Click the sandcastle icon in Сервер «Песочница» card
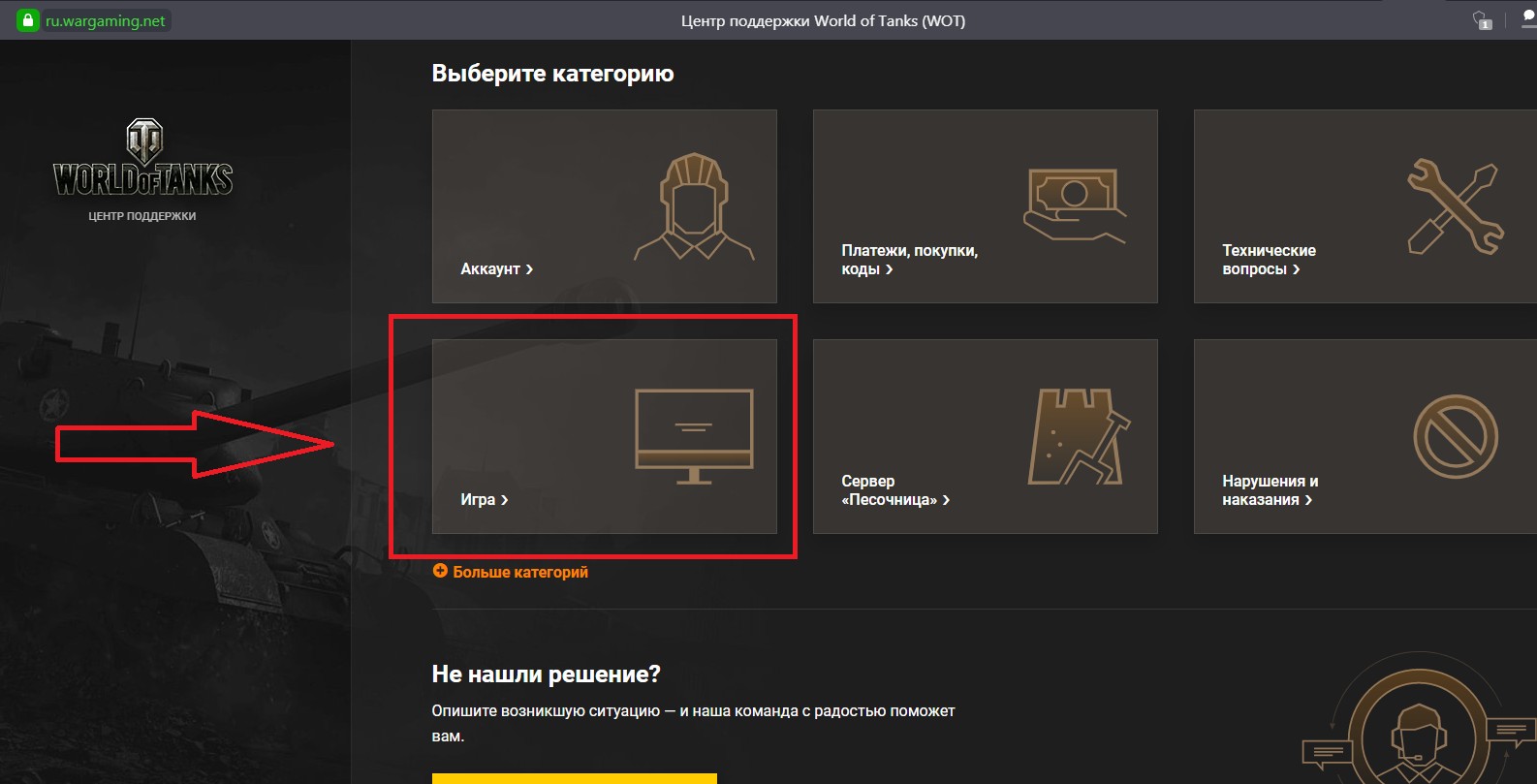Image resolution: width=1537 pixels, height=784 pixels. click(1080, 436)
